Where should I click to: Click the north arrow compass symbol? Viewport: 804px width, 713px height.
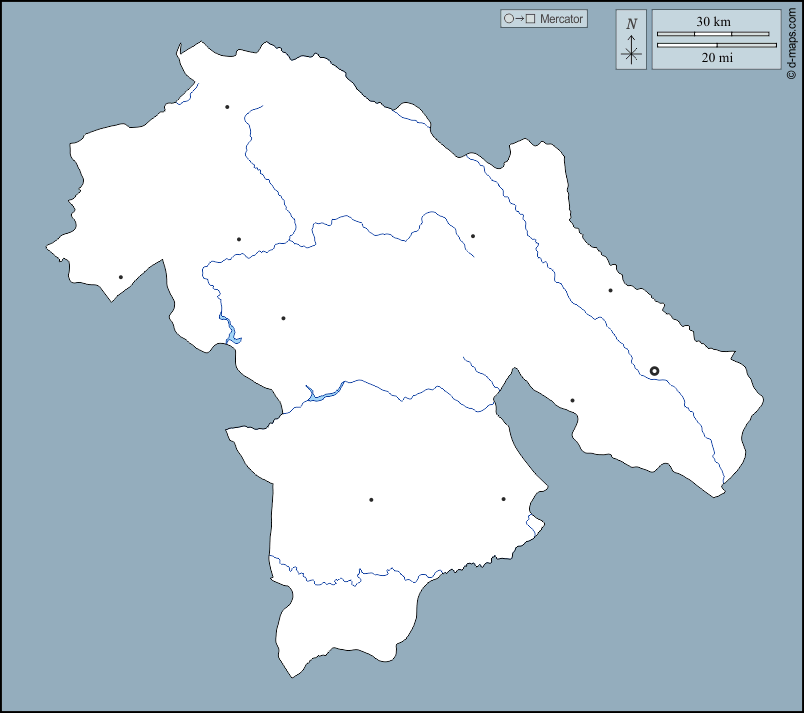(631, 48)
